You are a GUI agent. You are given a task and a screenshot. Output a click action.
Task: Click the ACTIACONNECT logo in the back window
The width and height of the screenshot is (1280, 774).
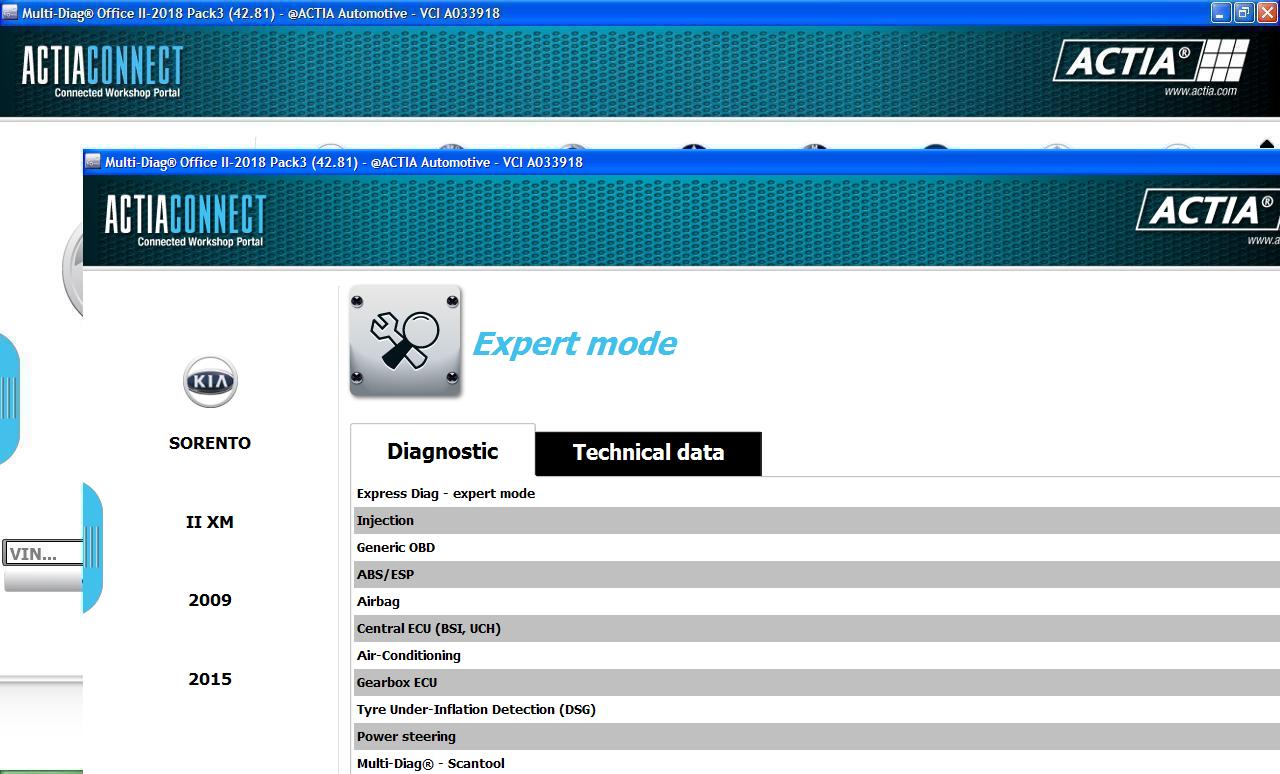point(102,71)
